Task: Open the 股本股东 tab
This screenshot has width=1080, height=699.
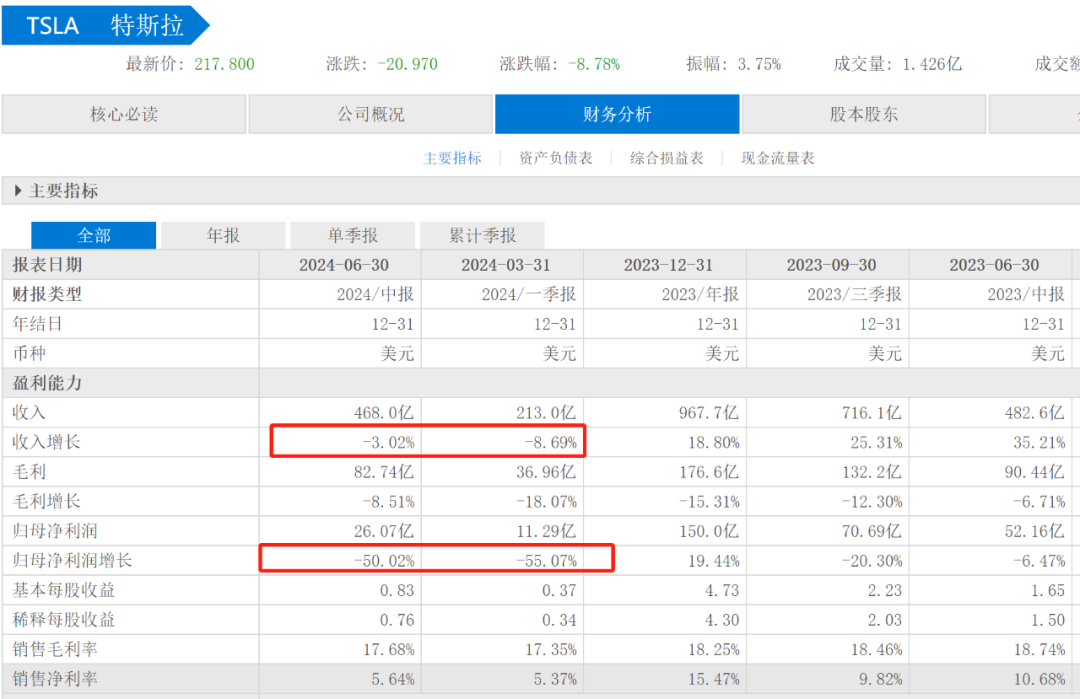Action: click(x=864, y=114)
